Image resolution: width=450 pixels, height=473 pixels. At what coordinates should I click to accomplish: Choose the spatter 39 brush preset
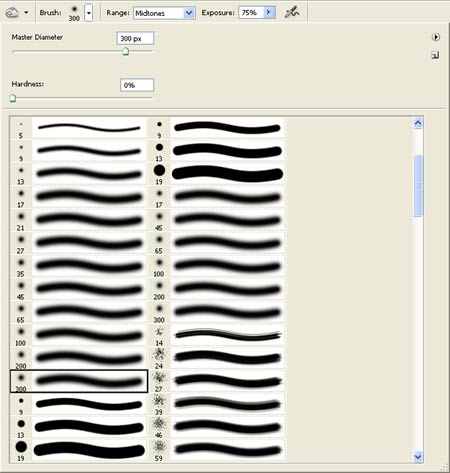[x=217, y=404]
